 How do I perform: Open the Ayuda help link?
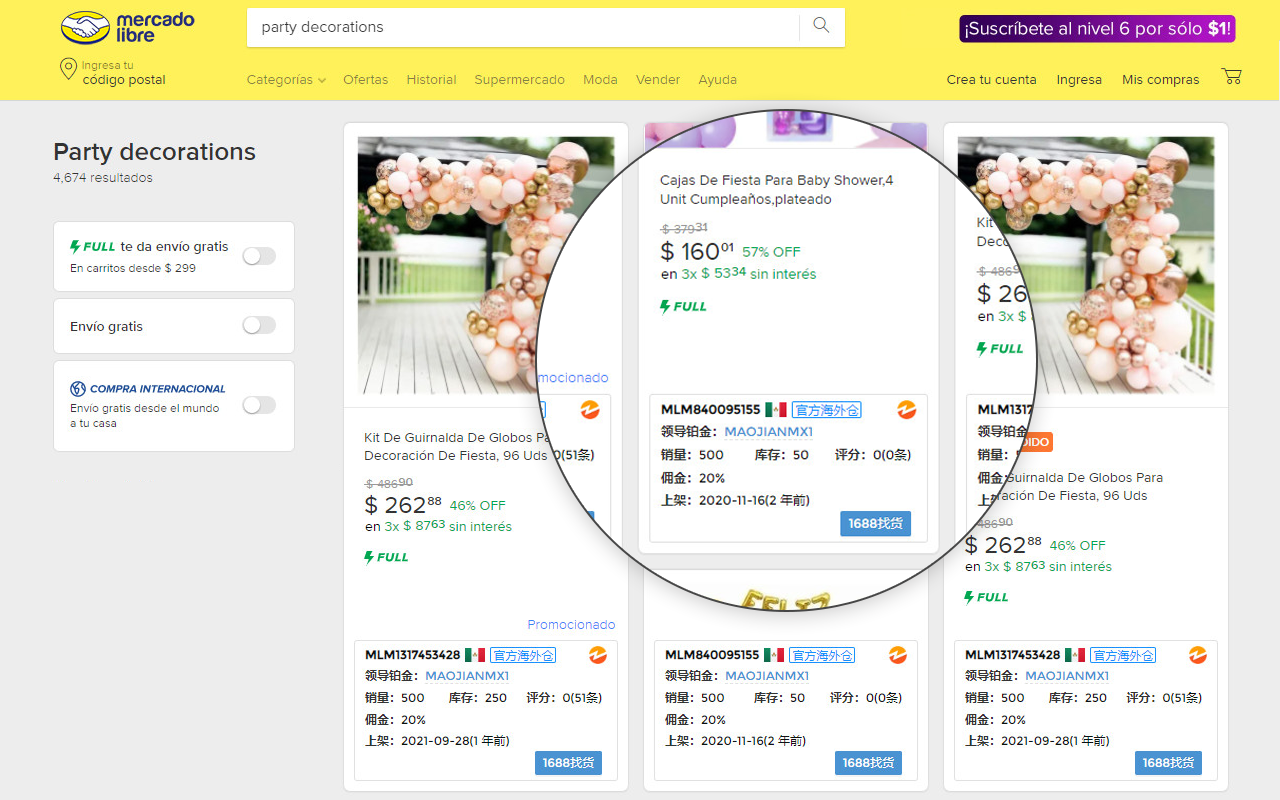[718, 80]
